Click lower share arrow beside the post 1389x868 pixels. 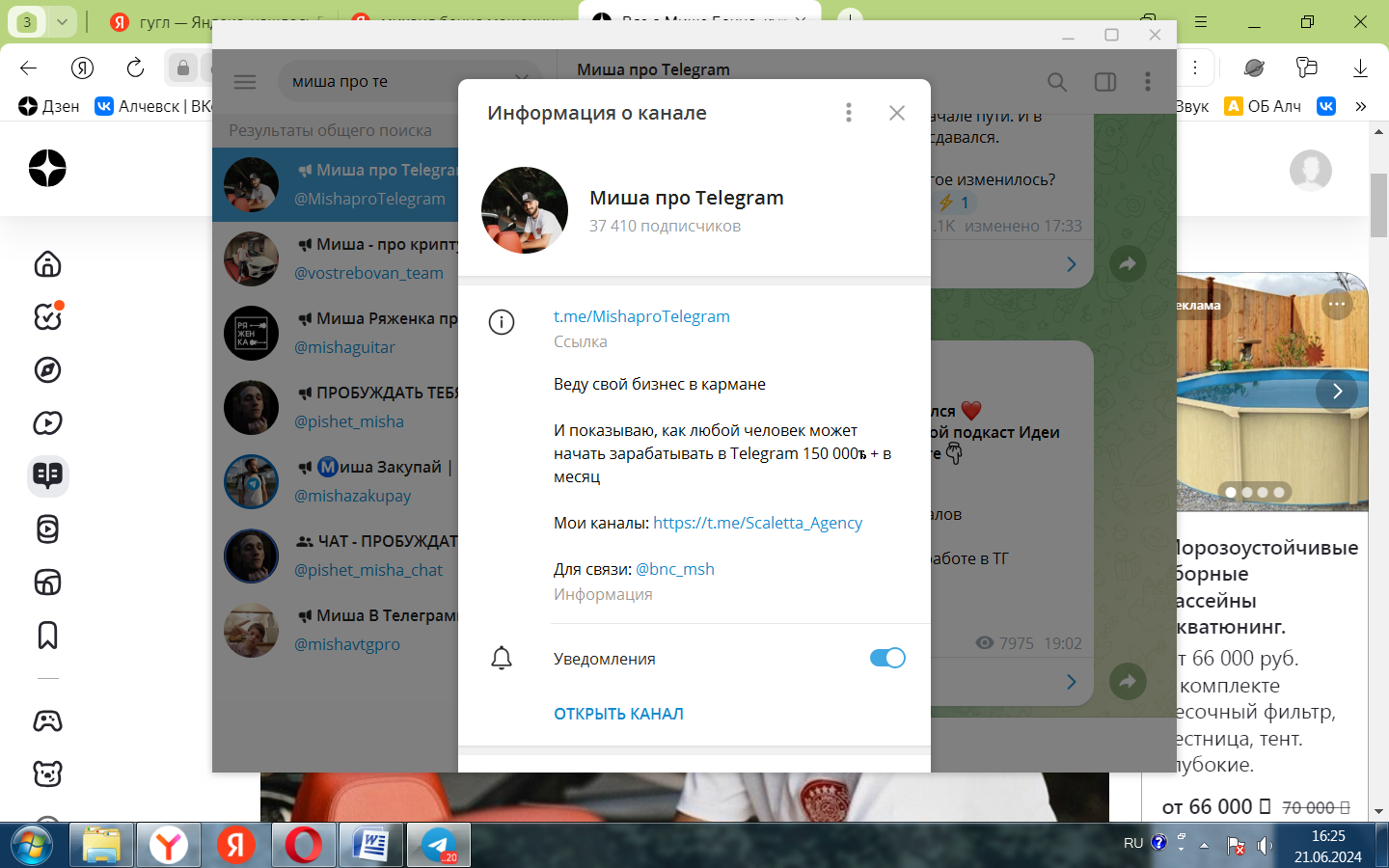(x=1128, y=682)
